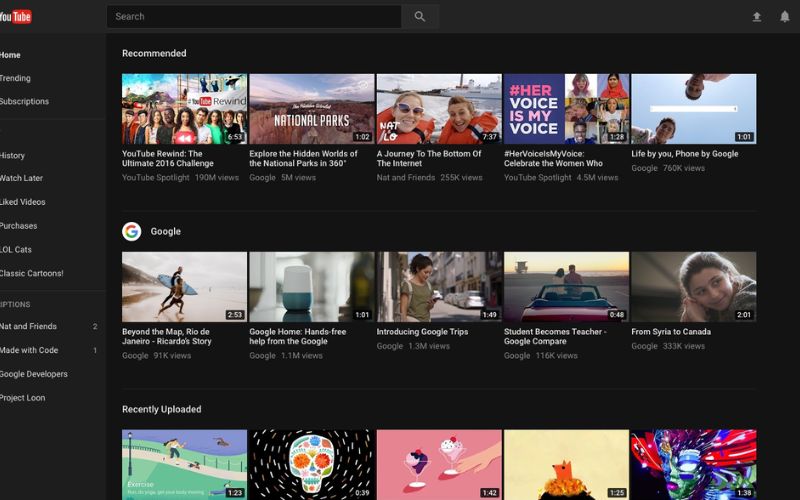The image size is (800, 500).
Task: Click YouTube Spotlight channel under Rewind video
Action: coord(156,178)
